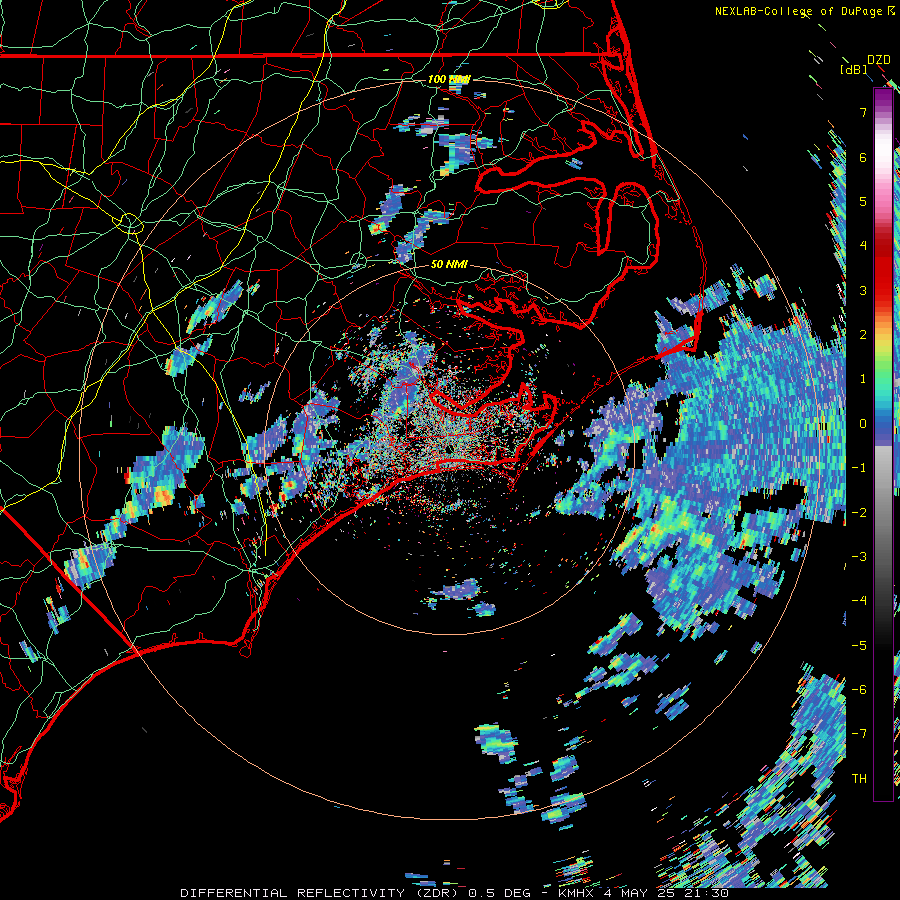Click the DZD legend title
Screen dimensions: 900x900
click(878, 60)
